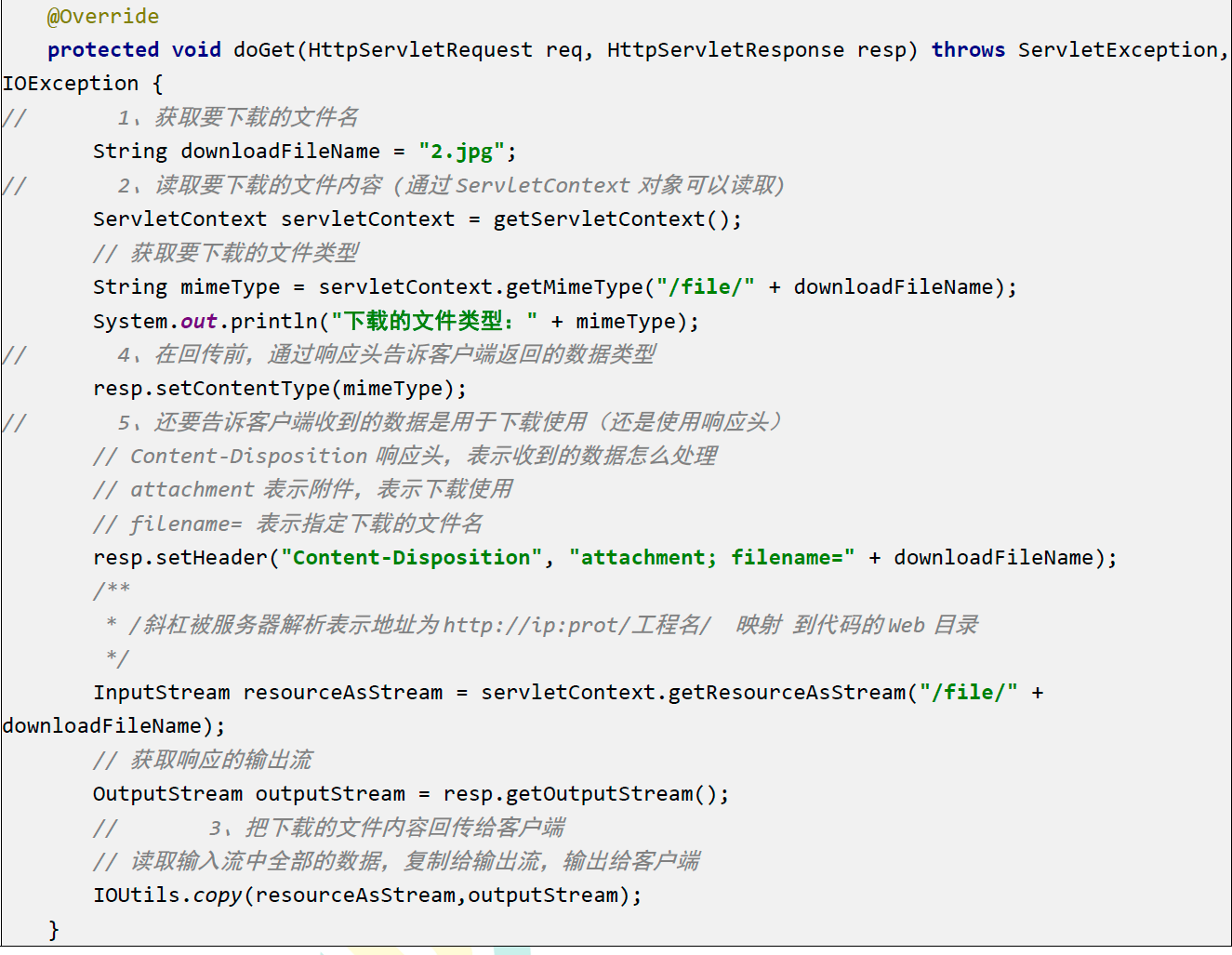Click the @Override annotation
The image size is (1232, 955).
point(103,17)
